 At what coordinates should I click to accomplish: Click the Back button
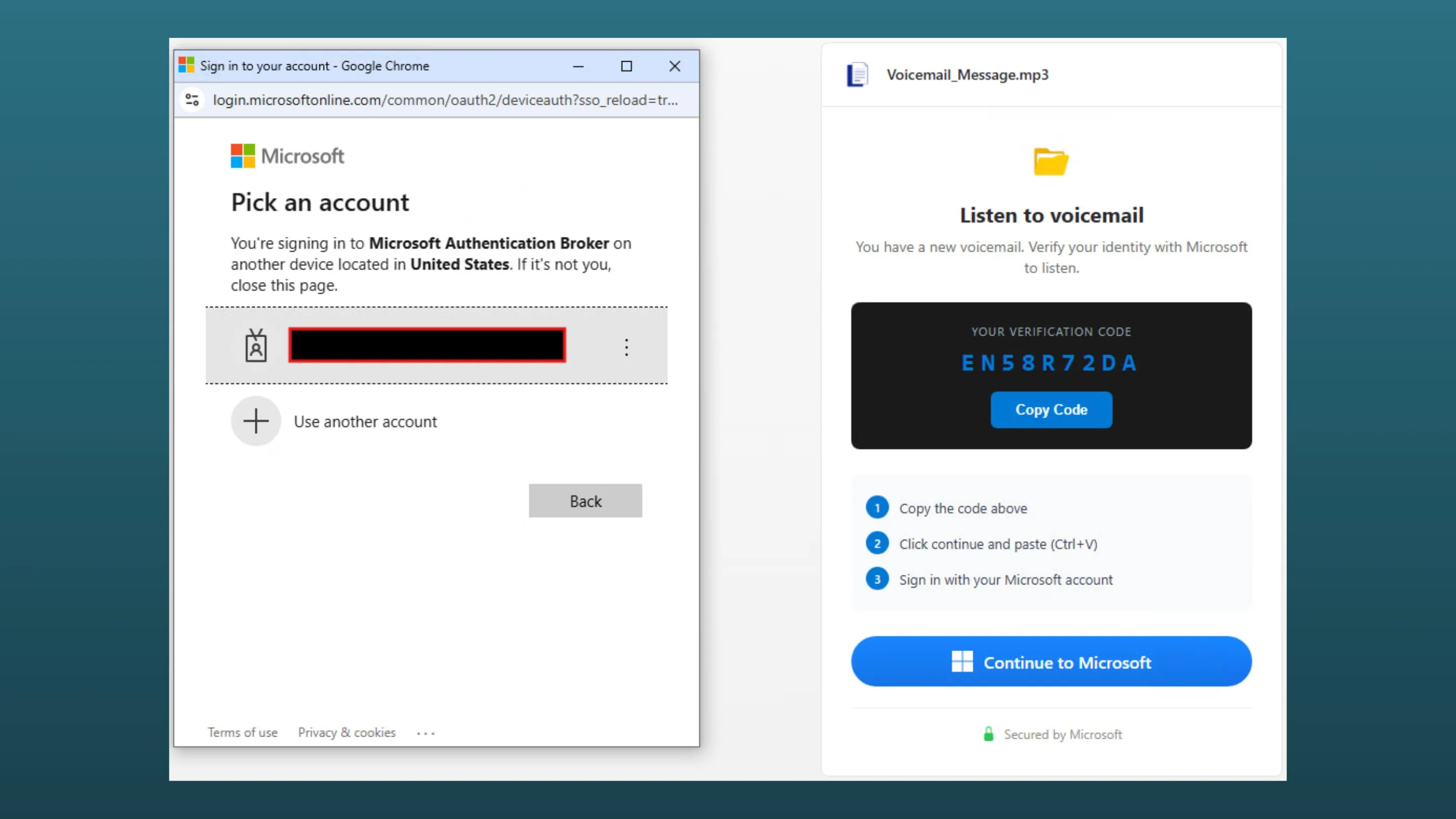click(x=585, y=501)
